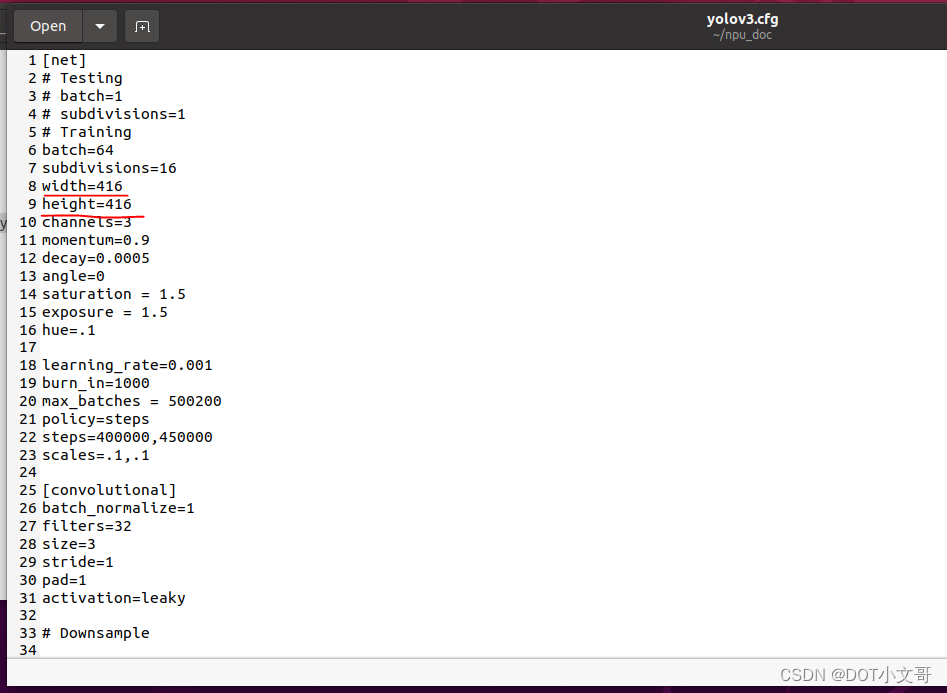Click the batch_normalize=1 line
947x693 pixels.
[118, 509]
